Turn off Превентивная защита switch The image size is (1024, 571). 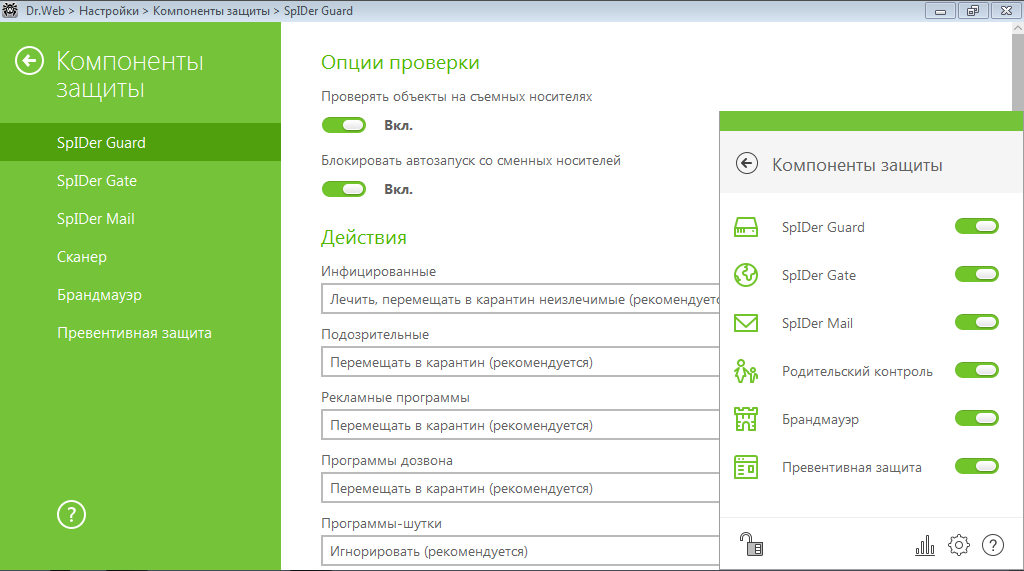pyautogui.click(x=977, y=466)
